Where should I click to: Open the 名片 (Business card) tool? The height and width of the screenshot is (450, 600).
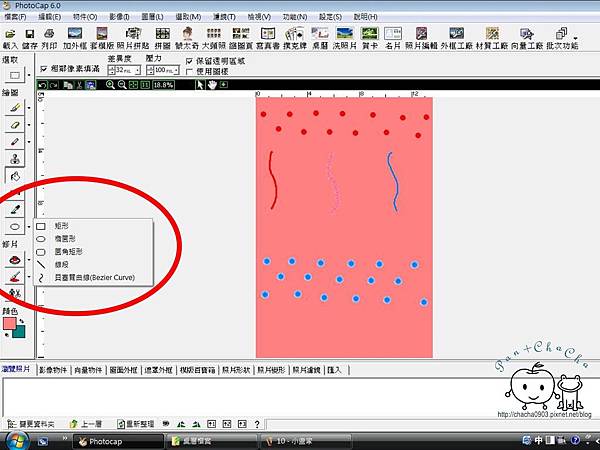393,38
